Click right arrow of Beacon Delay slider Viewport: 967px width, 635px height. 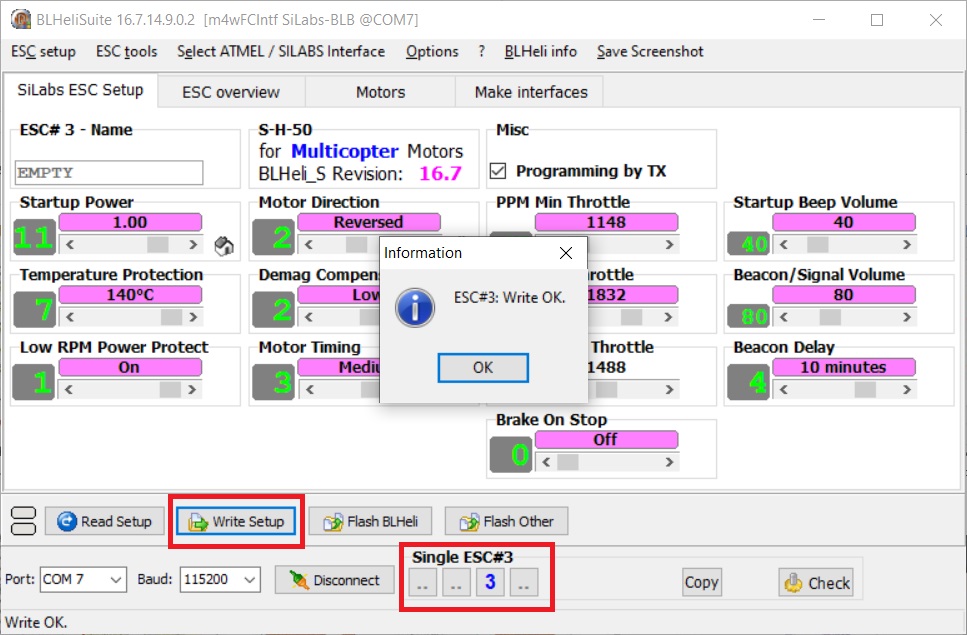pyautogui.click(x=907, y=390)
